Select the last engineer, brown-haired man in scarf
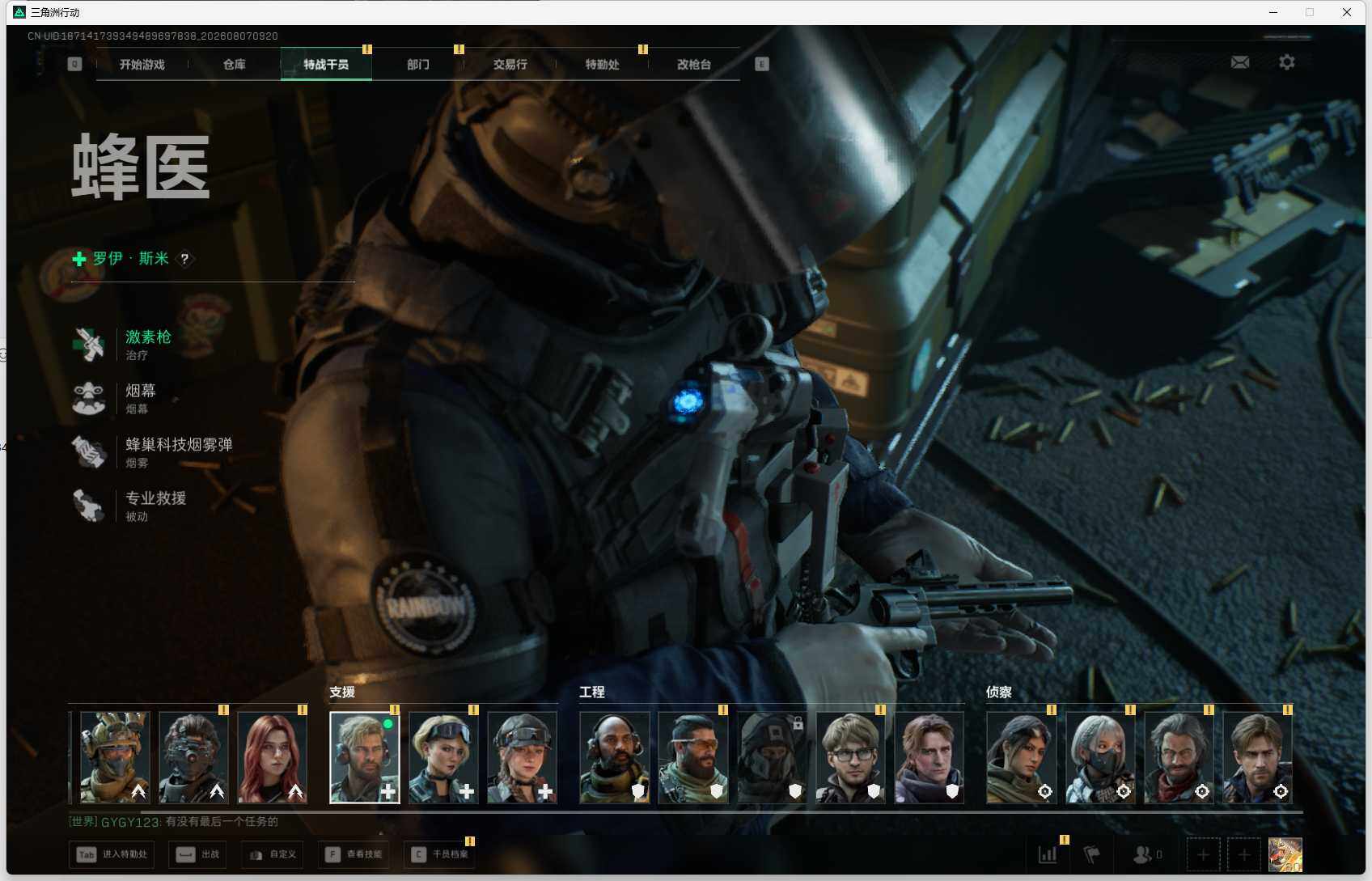Image resolution: width=1372 pixels, height=881 pixels. point(929,757)
